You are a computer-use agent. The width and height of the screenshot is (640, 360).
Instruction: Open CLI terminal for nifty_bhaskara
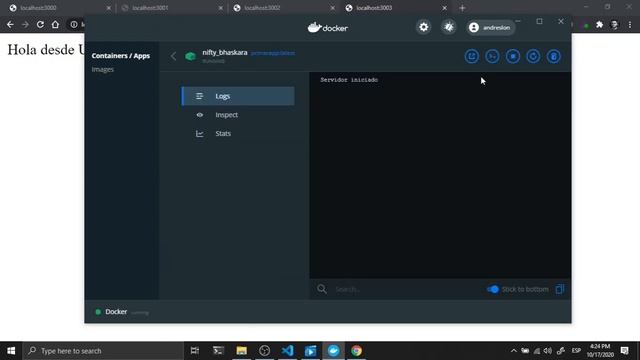coord(492,56)
